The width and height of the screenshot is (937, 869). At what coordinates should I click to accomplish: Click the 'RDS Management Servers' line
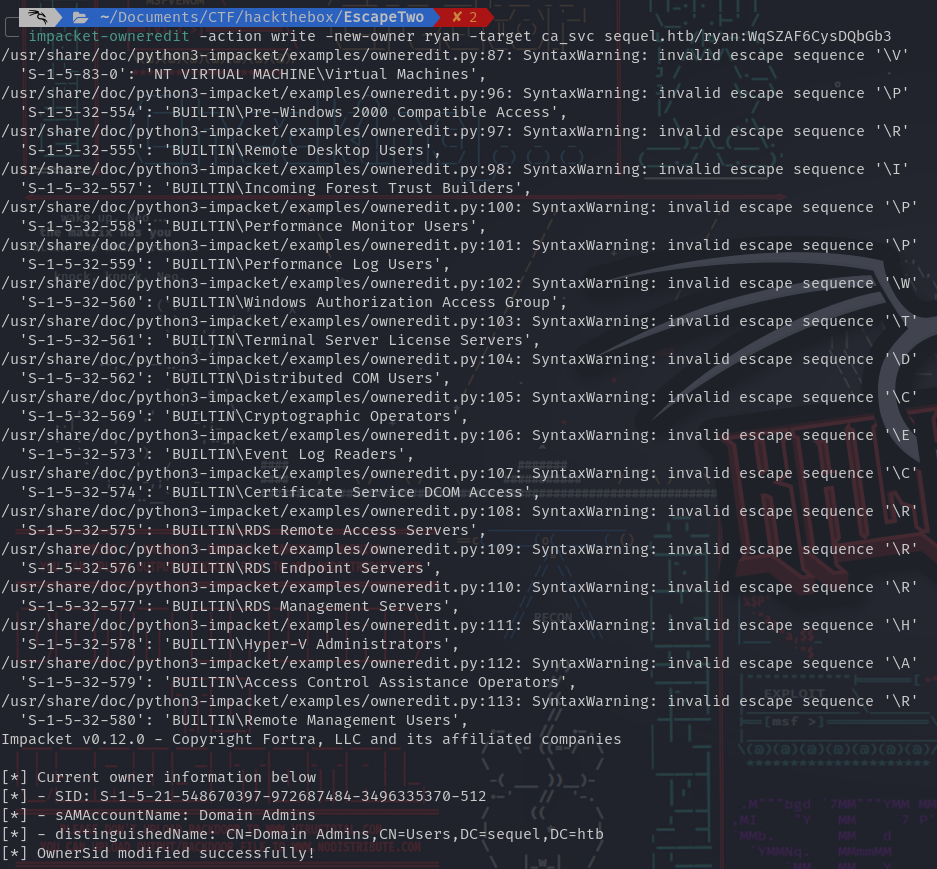tap(240, 606)
